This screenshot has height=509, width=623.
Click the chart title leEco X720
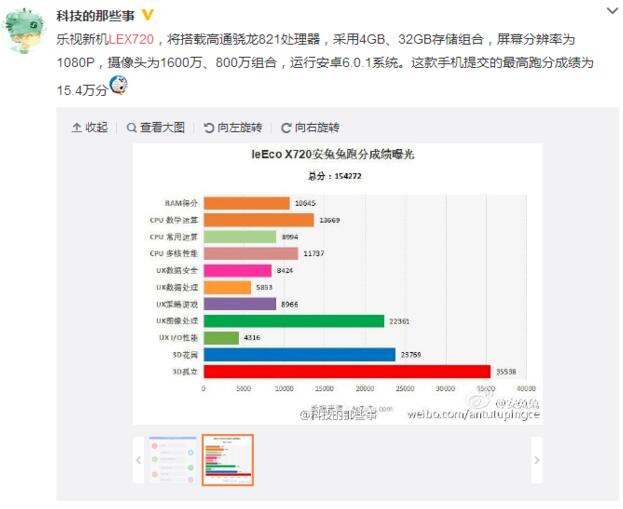pos(333,154)
